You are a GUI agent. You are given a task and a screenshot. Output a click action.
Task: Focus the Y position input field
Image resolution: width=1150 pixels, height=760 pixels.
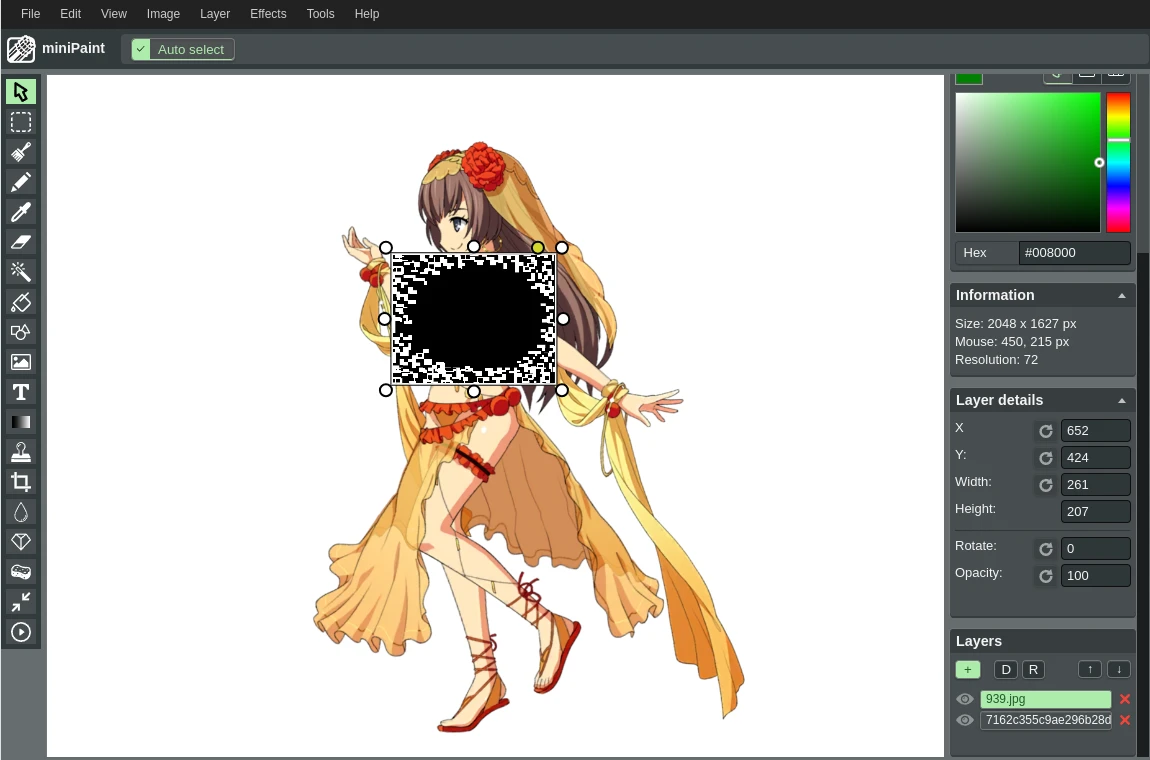pyautogui.click(x=1096, y=458)
